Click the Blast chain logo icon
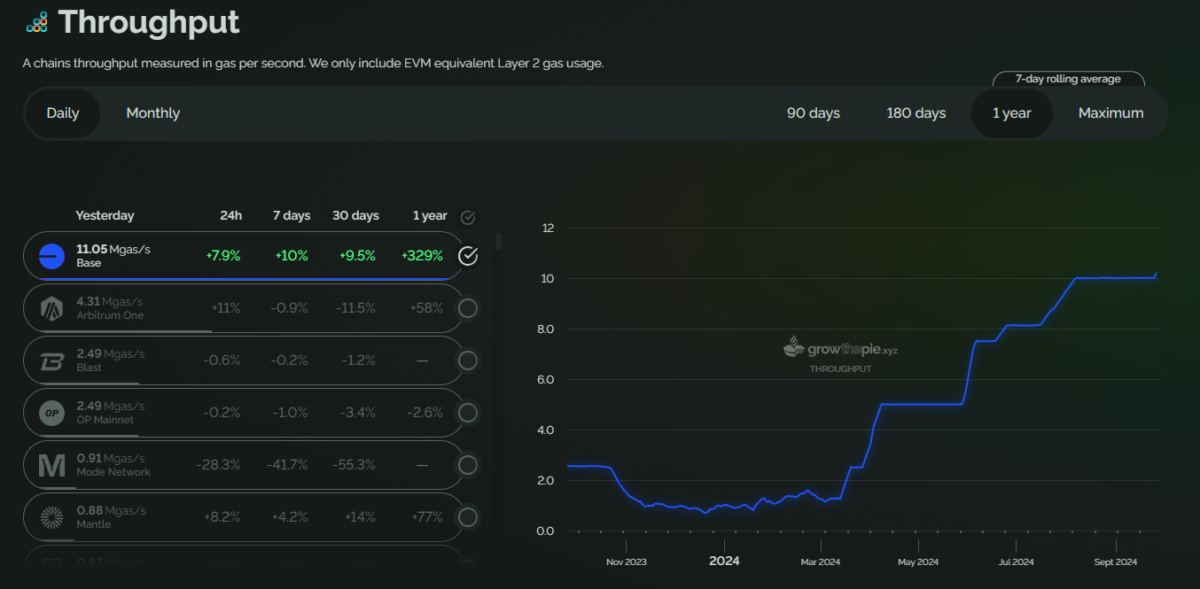 click(x=52, y=361)
